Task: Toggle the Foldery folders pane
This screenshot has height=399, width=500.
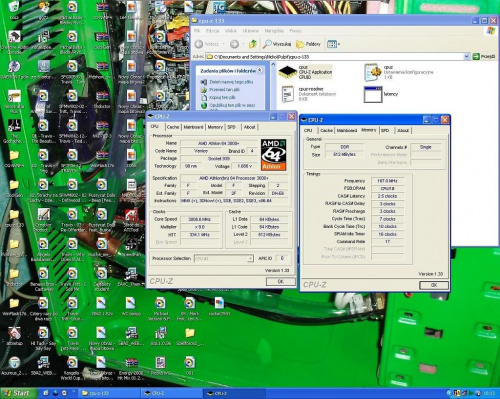Action: (x=308, y=44)
